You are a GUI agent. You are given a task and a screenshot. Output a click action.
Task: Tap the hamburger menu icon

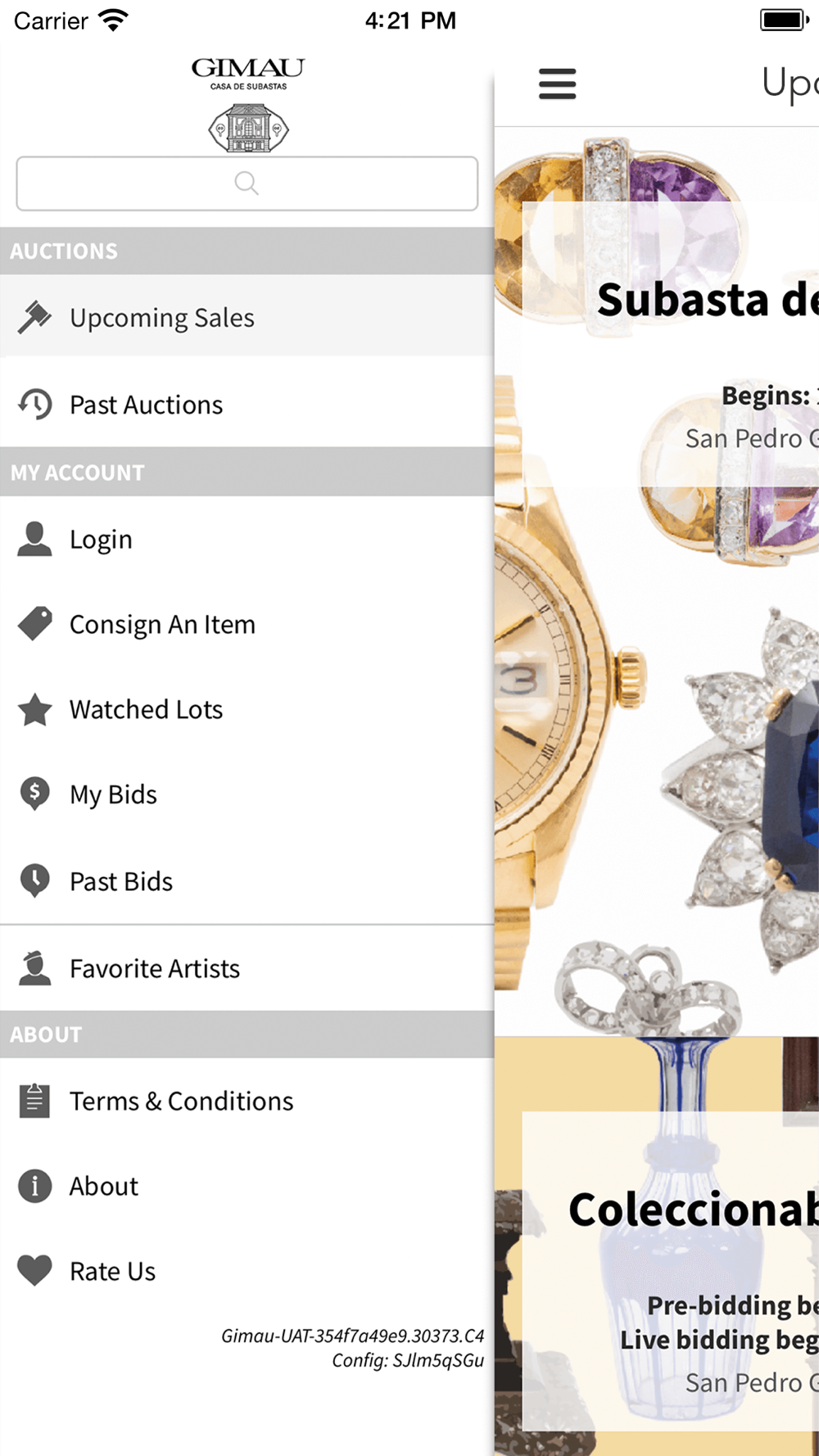coord(557,84)
